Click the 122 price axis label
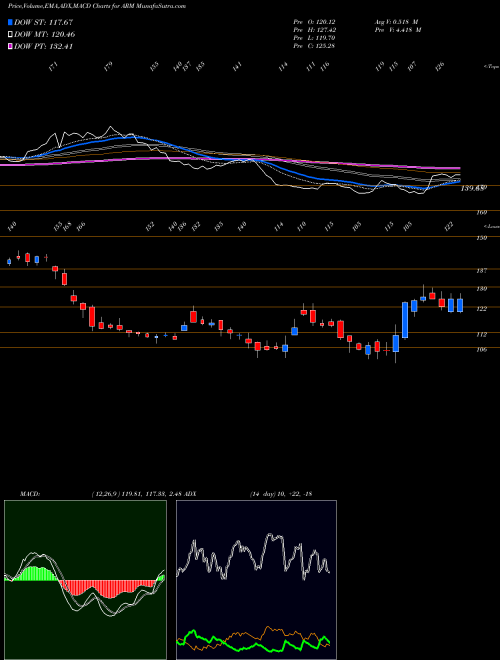This screenshot has width=500, height=660. tap(482, 309)
